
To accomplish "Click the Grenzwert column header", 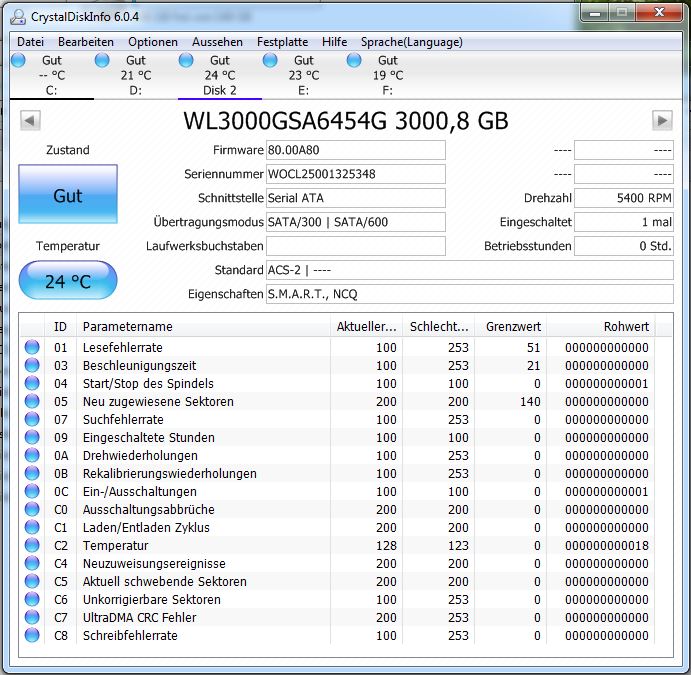I will 511,326.
